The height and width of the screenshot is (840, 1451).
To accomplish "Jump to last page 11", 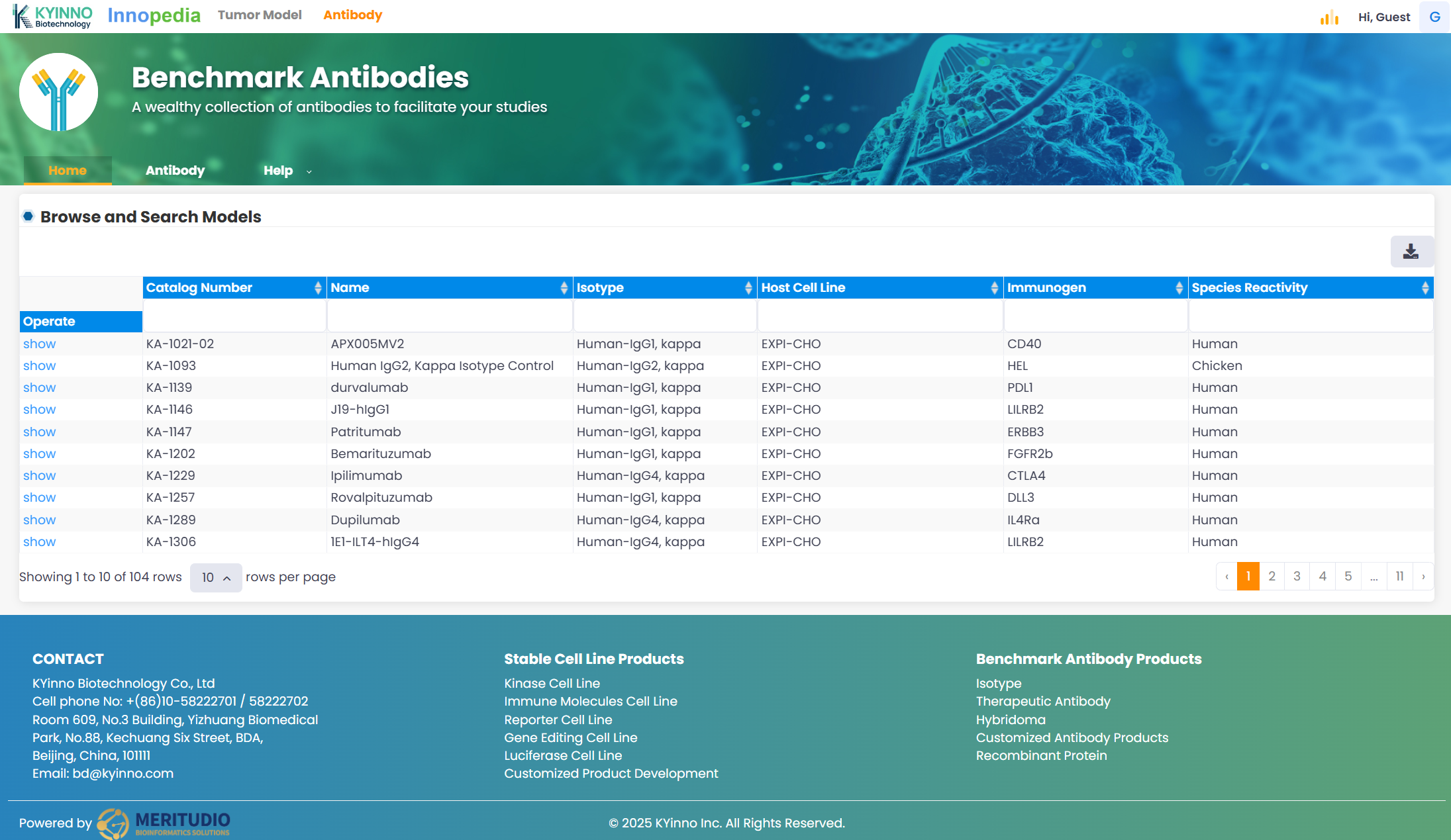I will coord(1399,577).
